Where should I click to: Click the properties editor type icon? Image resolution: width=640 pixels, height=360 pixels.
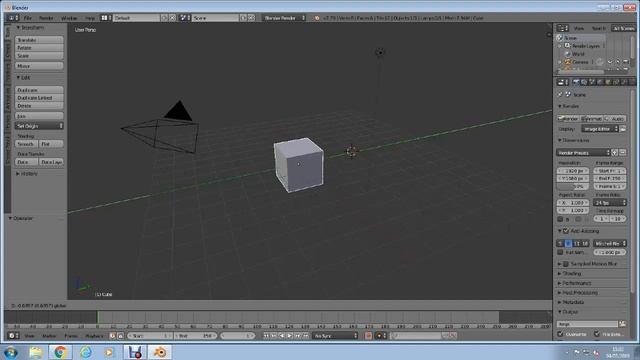[x=563, y=82]
